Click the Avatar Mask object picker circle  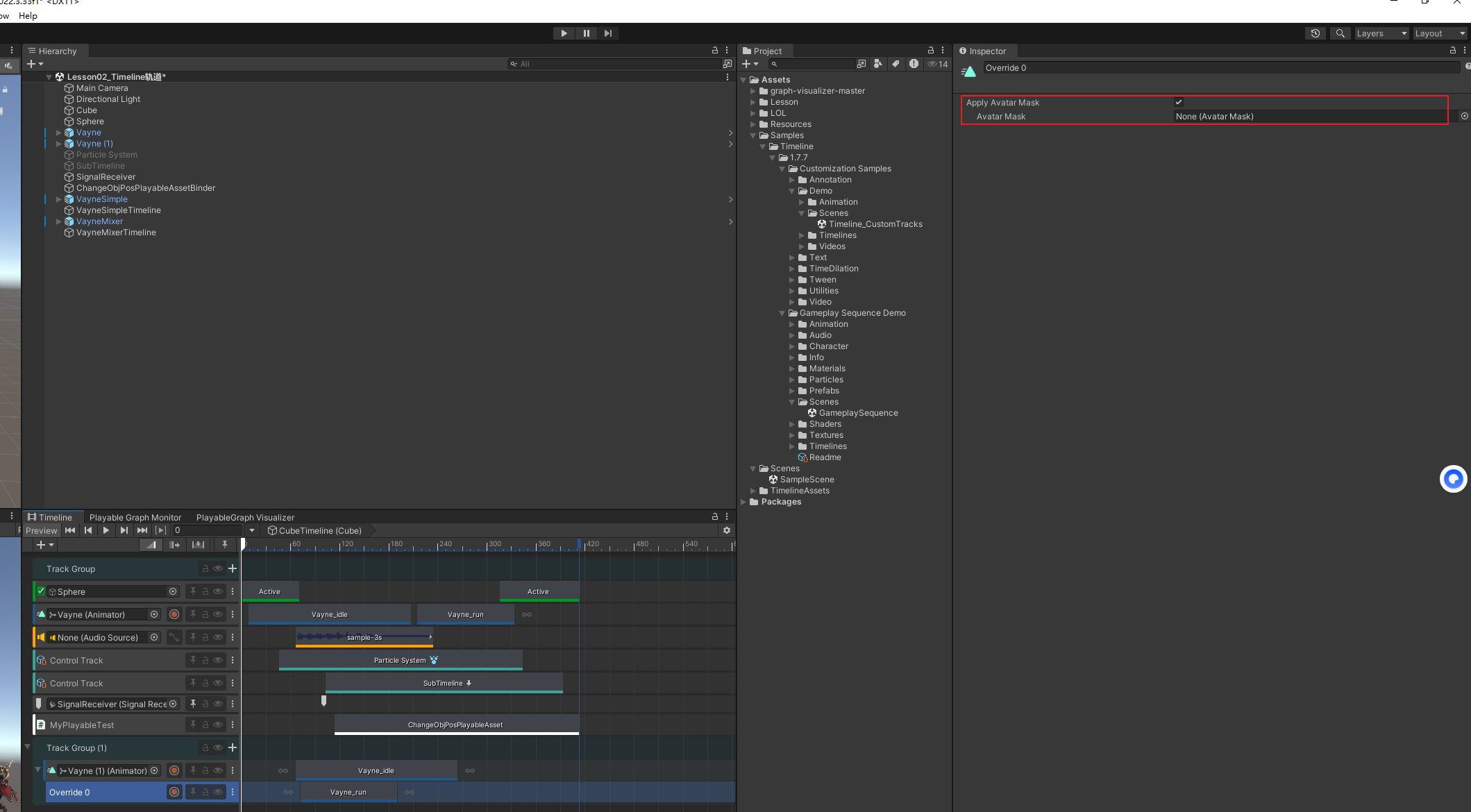click(1464, 116)
